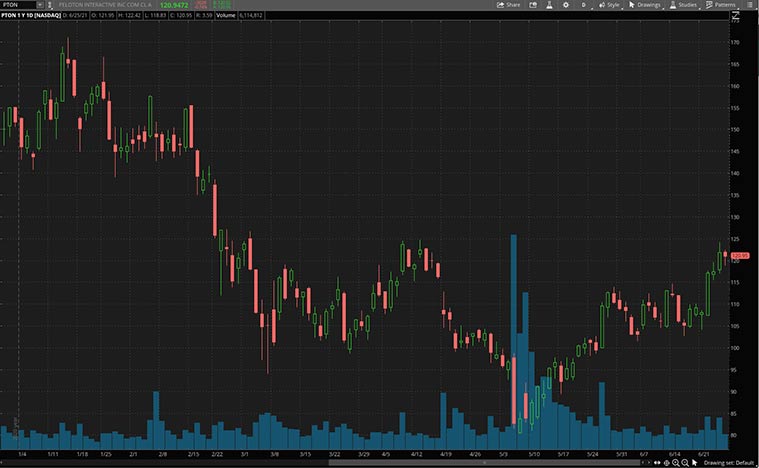This screenshot has height=468, width=759.
Task: Open the Drawings menu
Action: [x=645, y=5]
